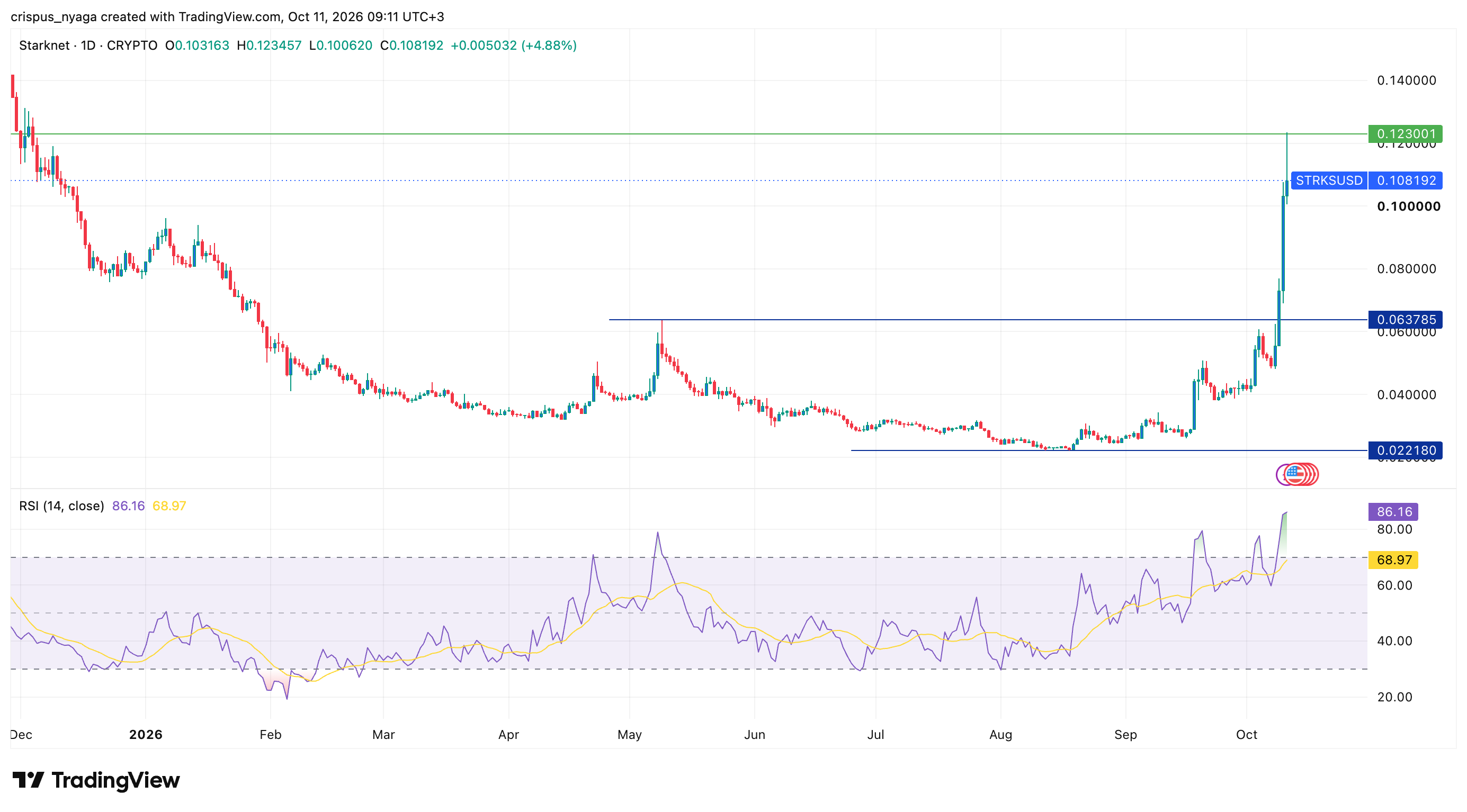Click the Sep label on time axis

click(x=1125, y=735)
